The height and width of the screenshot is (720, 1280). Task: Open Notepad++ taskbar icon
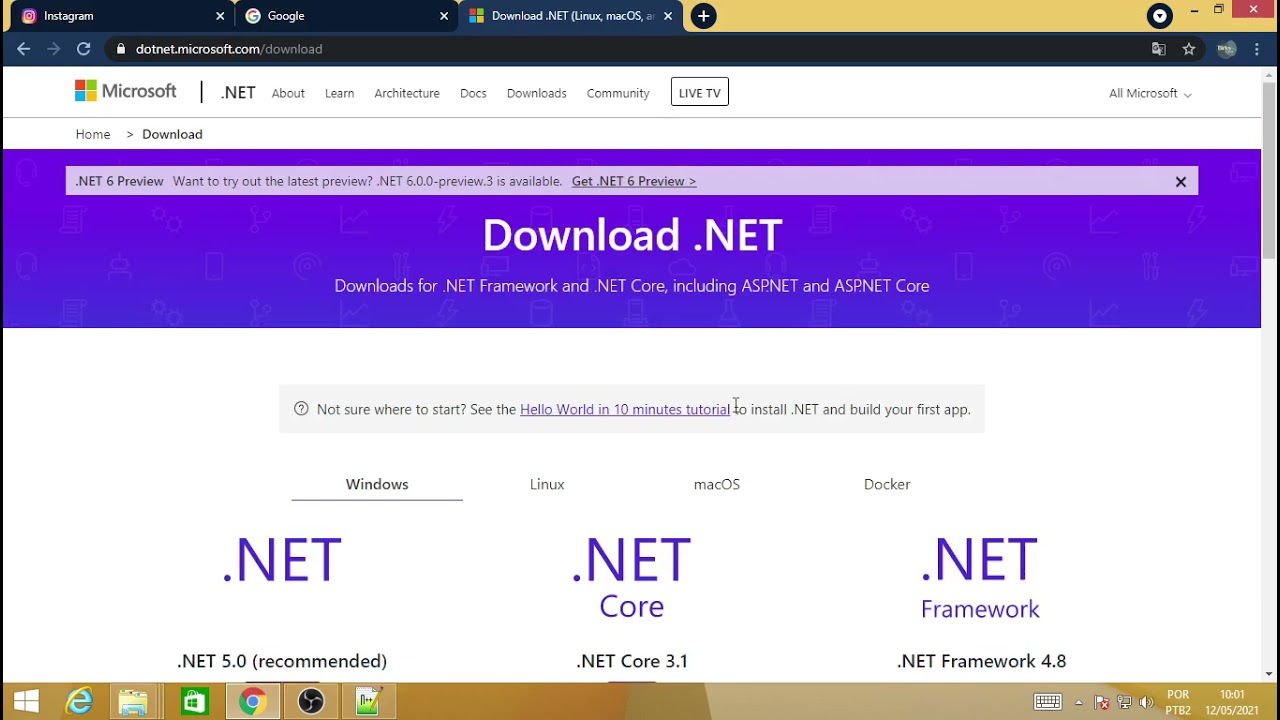(369, 702)
